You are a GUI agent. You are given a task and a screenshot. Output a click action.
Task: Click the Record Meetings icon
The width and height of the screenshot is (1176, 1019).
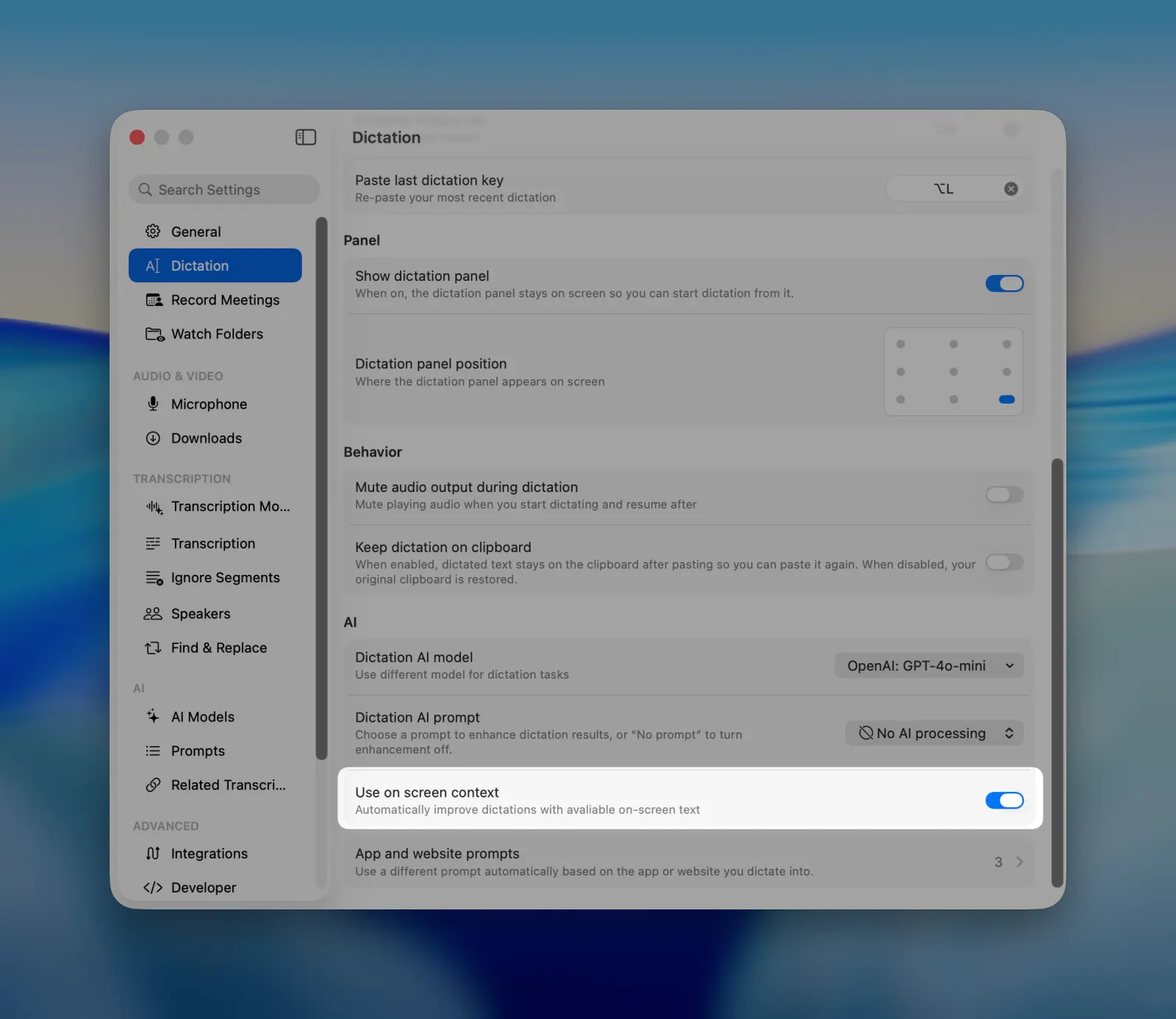(x=154, y=300)
